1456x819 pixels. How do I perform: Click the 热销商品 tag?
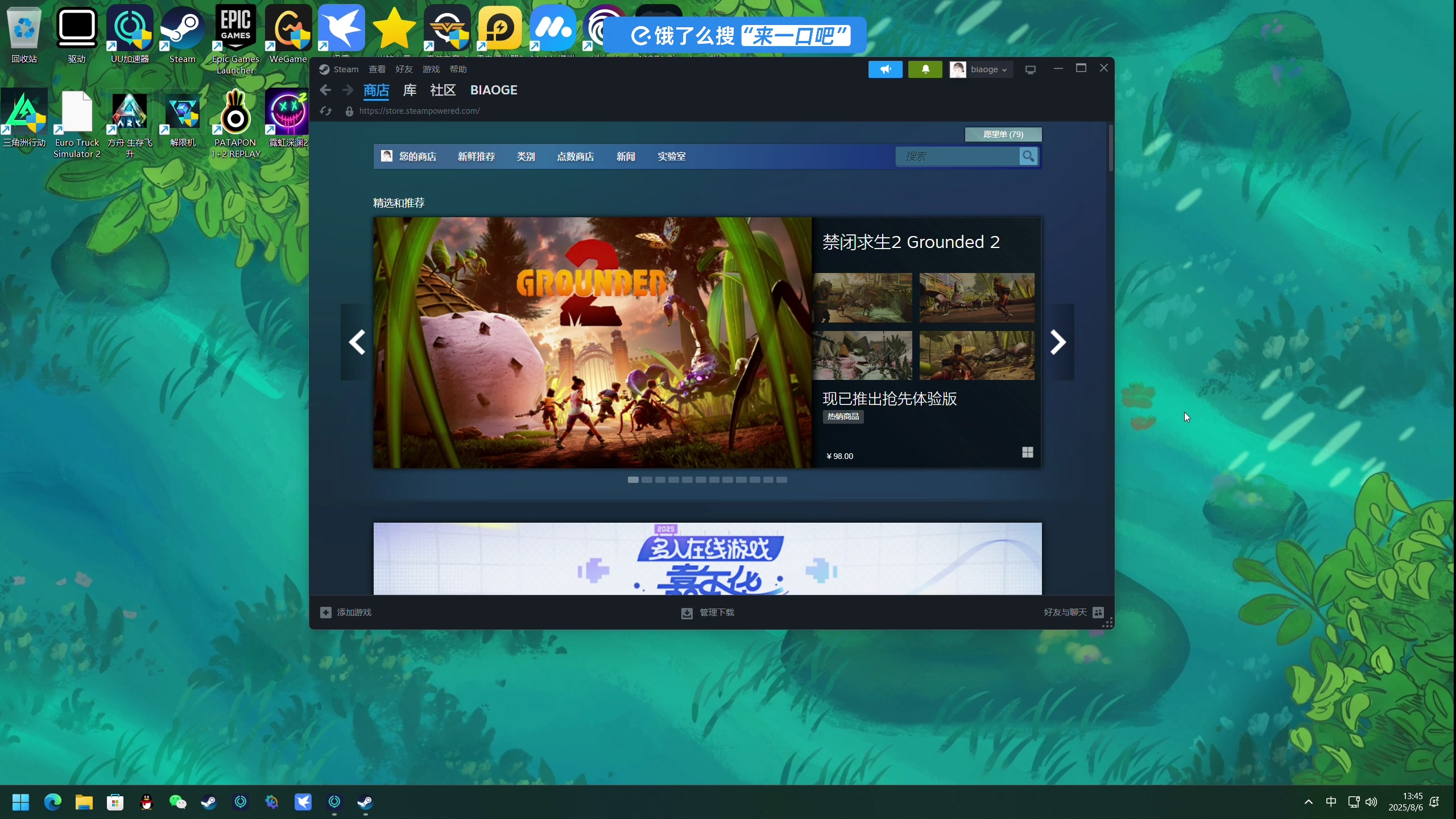click(x=843, y=416)
